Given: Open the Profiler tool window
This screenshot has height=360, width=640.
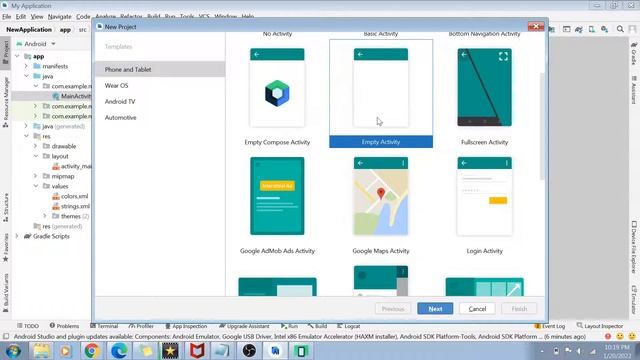Looking at the screenshot, I should click(x=141, y=326).
